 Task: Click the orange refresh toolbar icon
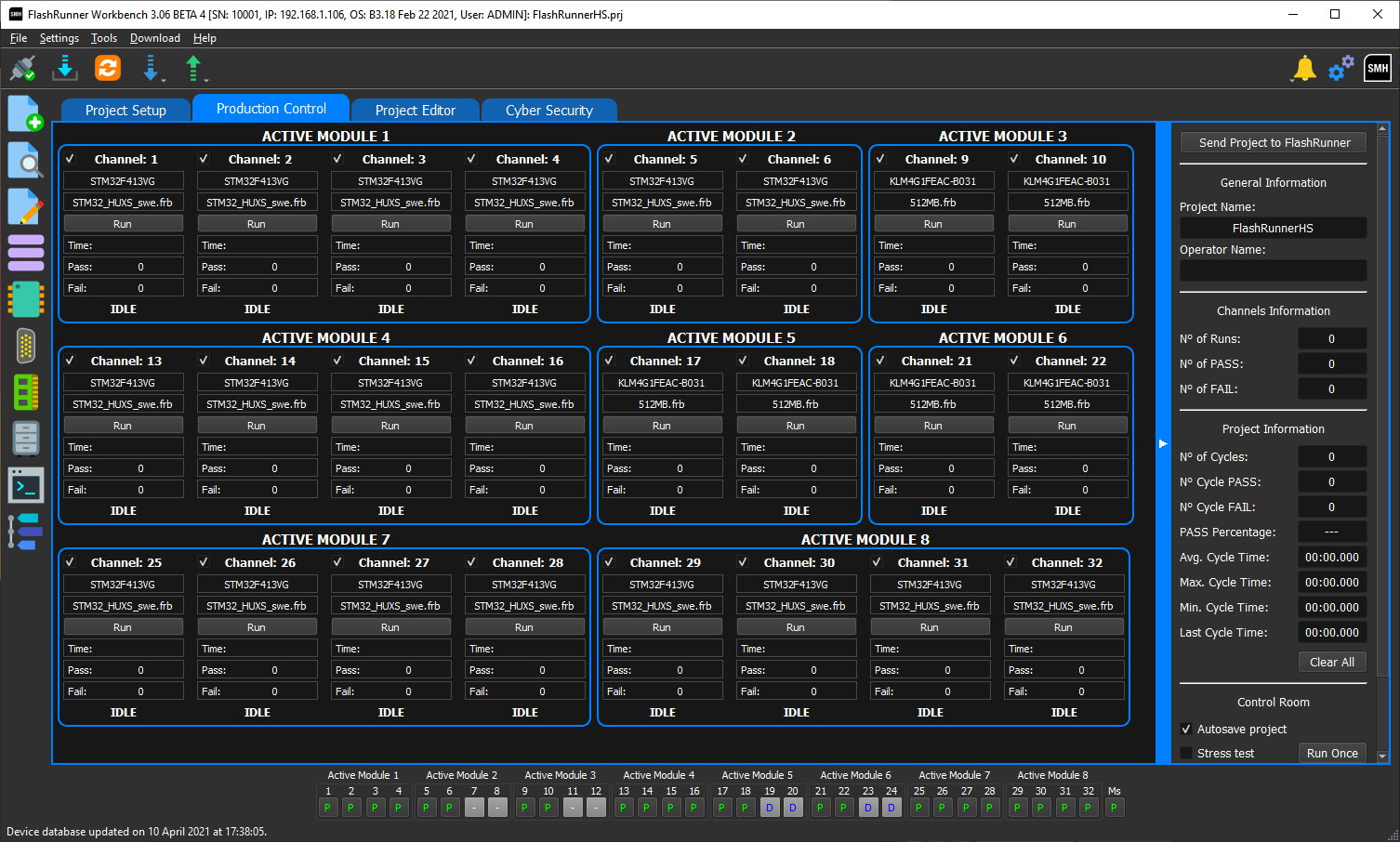pyautogui.click(x=108, y=68)
